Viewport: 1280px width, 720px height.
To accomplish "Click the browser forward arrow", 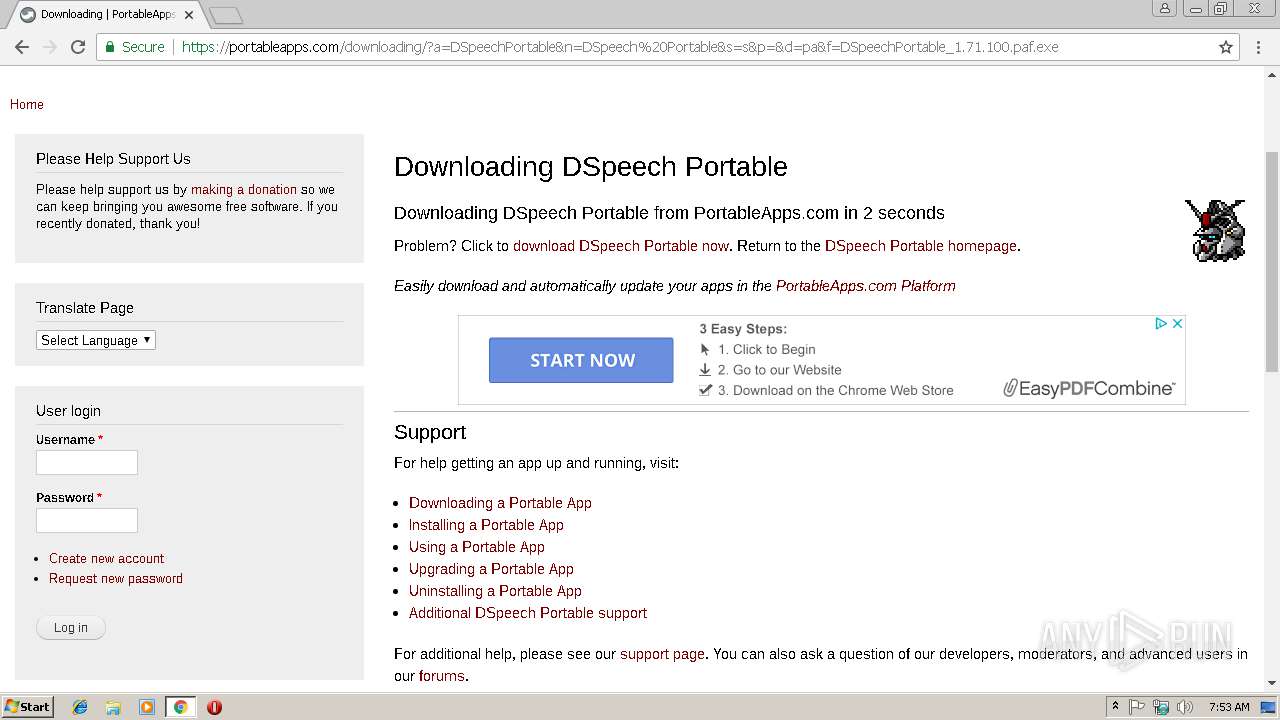I will 50,47.
